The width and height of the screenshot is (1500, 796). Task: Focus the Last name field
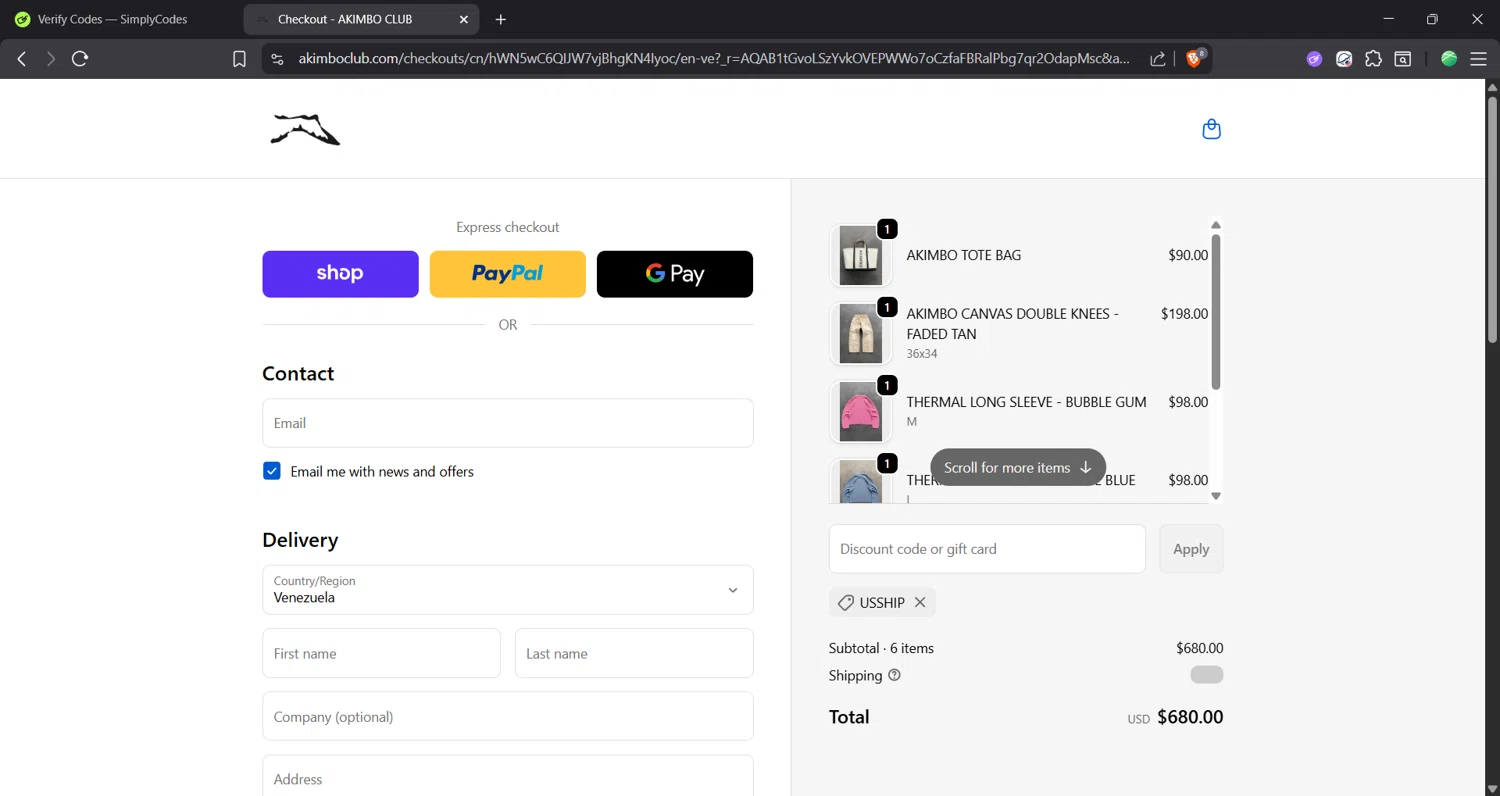coord(634,653)
